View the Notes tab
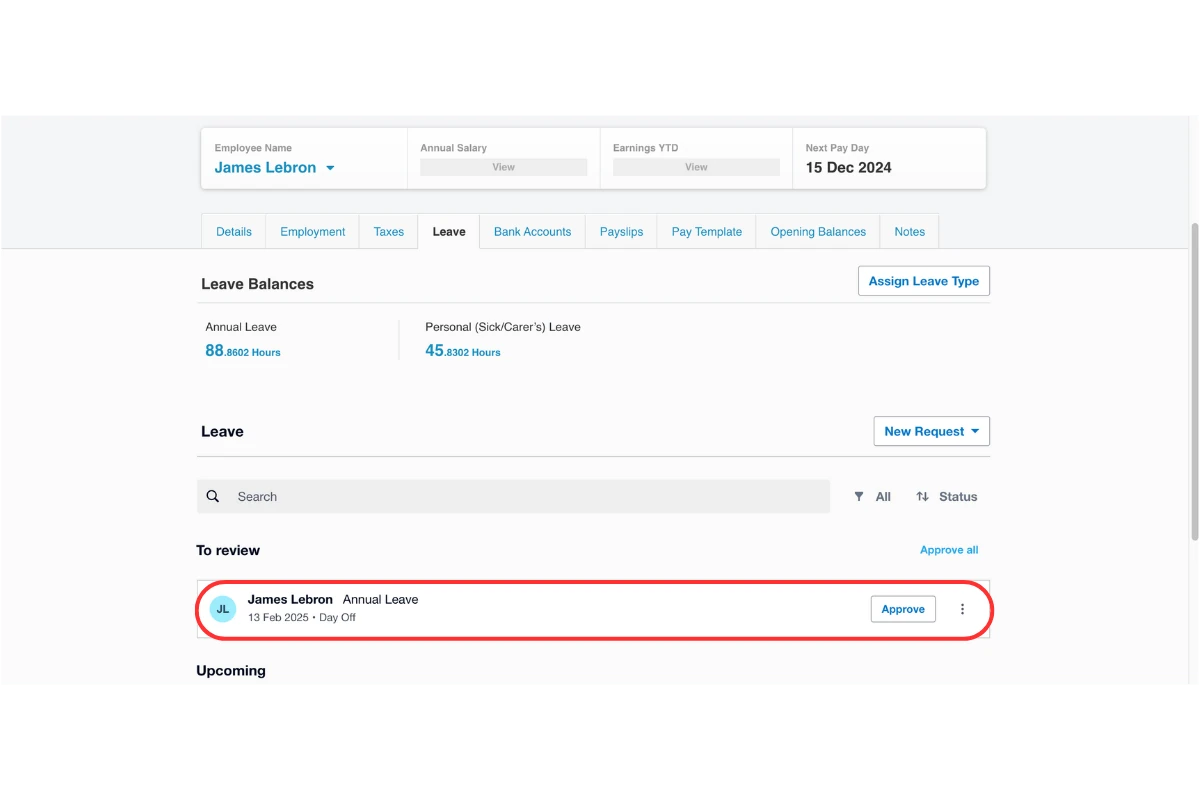The height and width of the screenshot is (800, 1200). pyautogui.click(x=910, y=231)
